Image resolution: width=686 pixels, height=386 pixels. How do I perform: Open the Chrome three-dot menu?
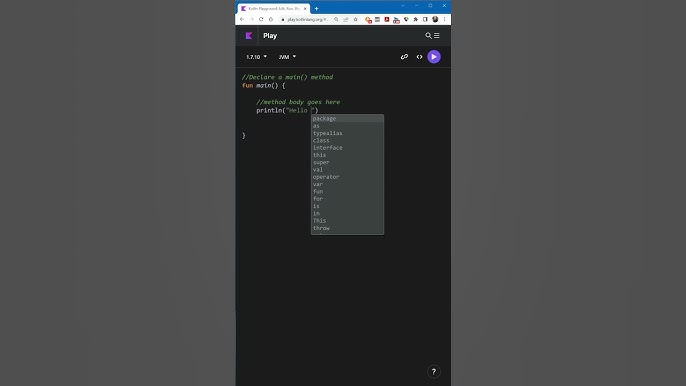click(x=444, y=19)
